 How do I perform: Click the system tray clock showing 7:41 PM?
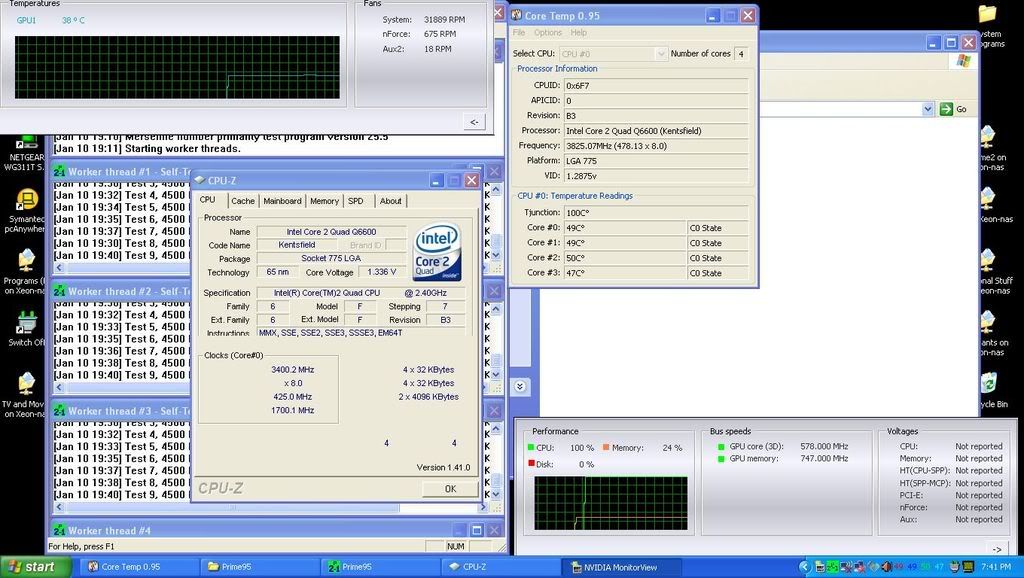point(996,567)
